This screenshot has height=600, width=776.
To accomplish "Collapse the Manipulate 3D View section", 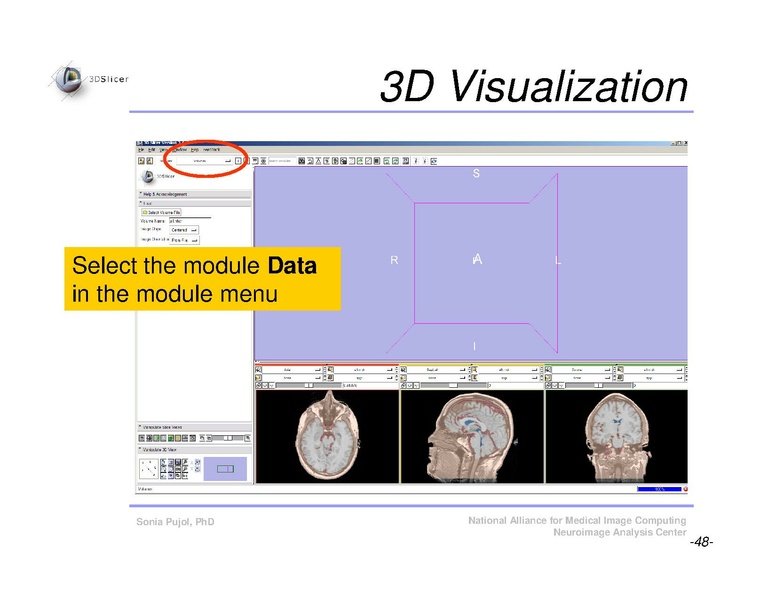I will [194, 450].
